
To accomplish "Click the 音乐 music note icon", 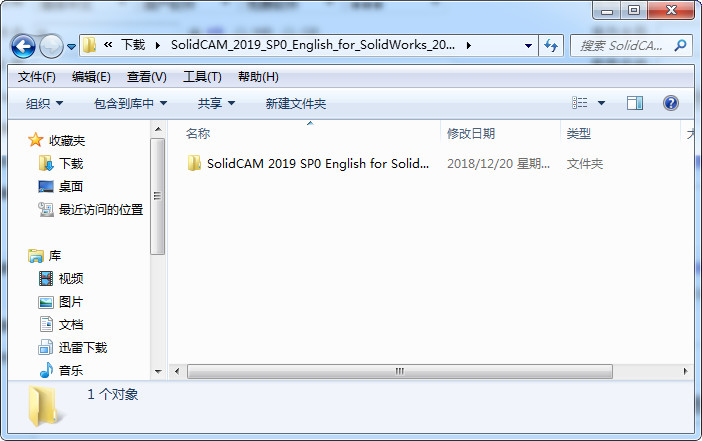I will pos(46,370).
